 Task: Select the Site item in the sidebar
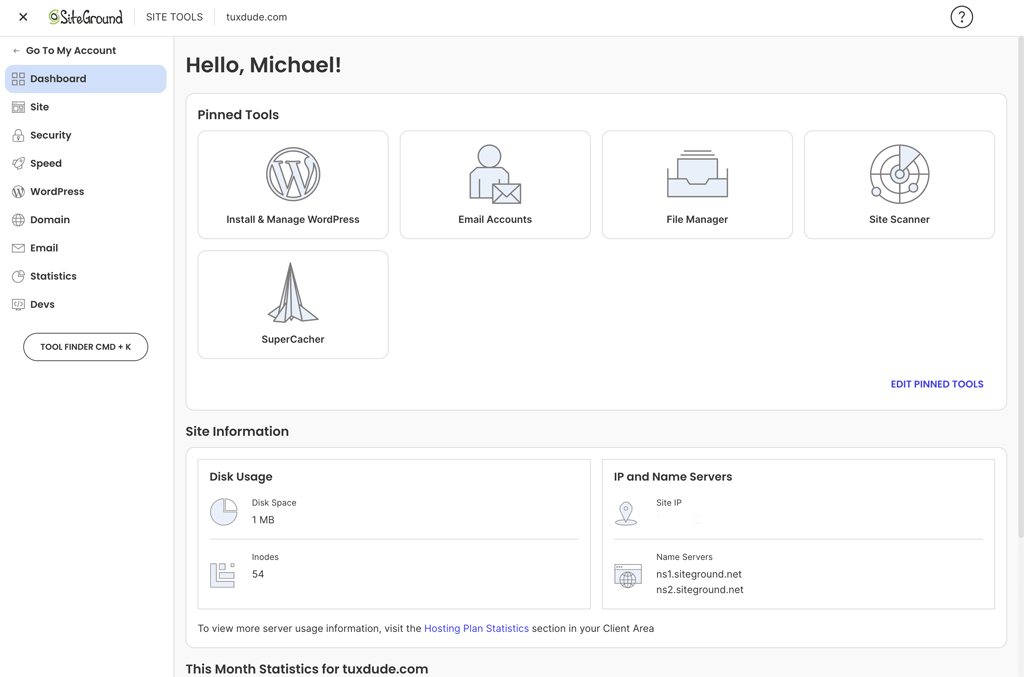pyautogui.click(x=39, y=107)
